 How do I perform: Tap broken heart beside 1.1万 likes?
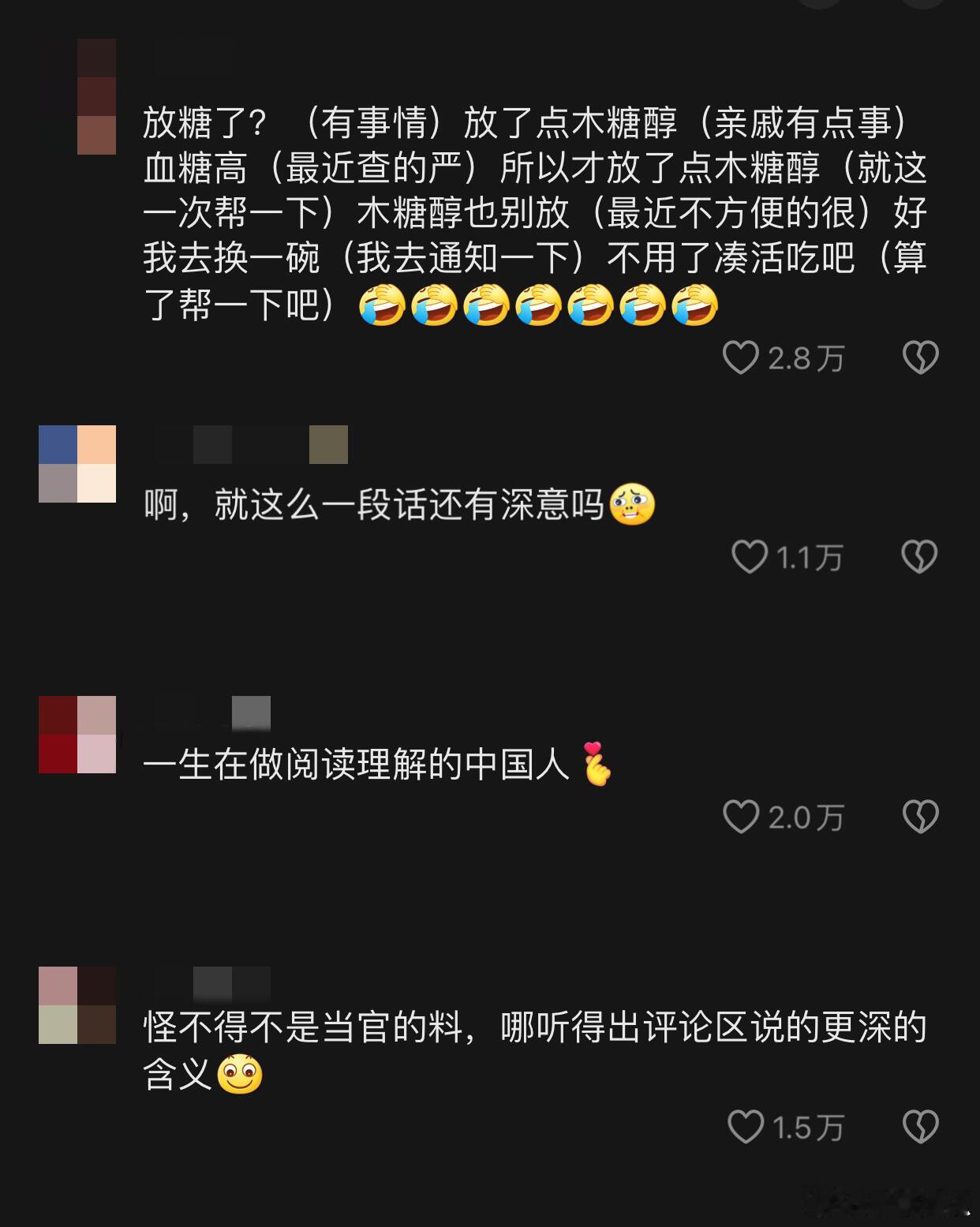pos(919,557)
